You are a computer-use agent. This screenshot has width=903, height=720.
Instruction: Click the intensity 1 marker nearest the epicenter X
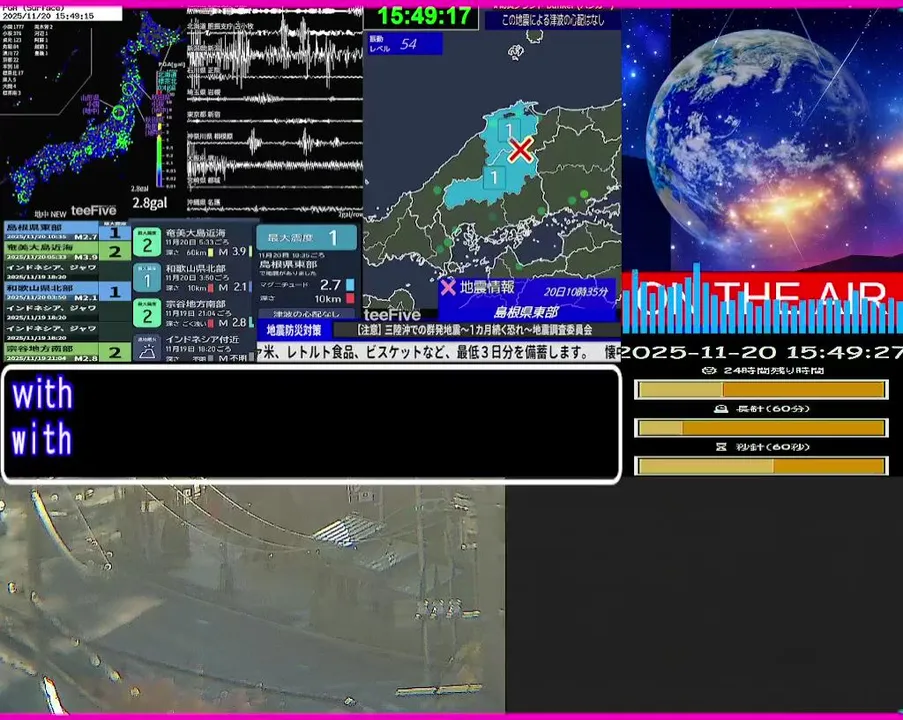(x=509, y=130)
